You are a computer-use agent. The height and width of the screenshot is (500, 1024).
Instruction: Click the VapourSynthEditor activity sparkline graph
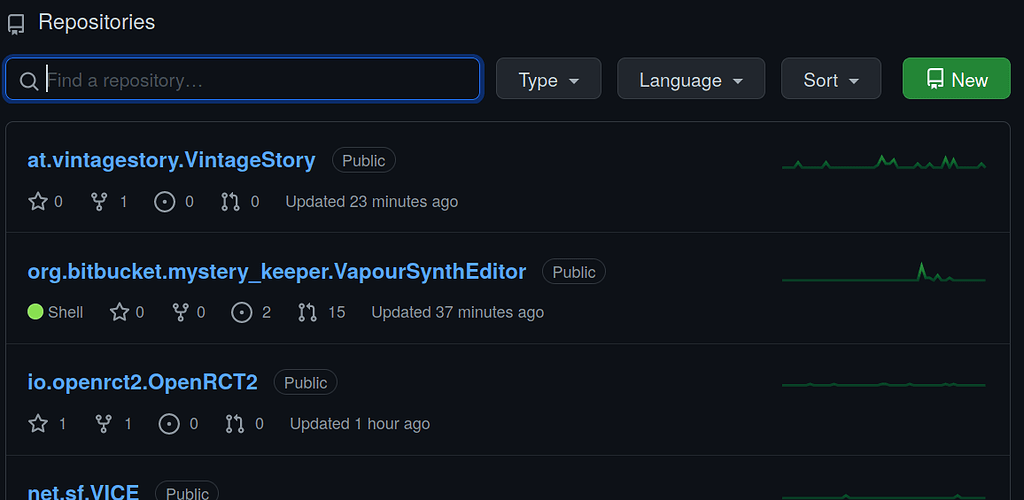[x=884, y=273]
